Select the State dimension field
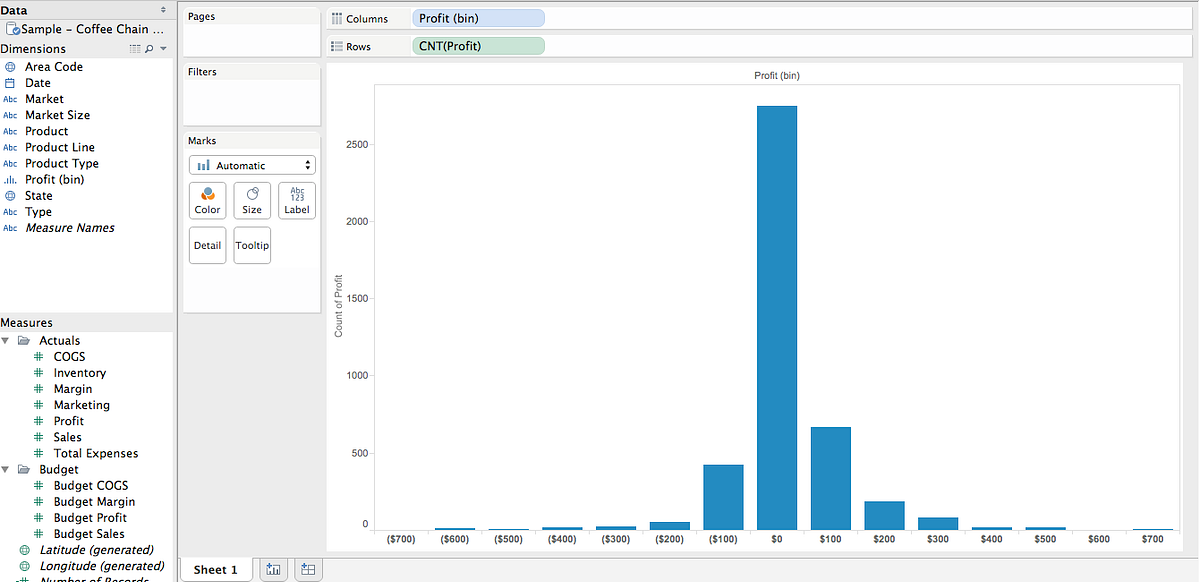The image size is (1200, 582). [x=39, y=195]
